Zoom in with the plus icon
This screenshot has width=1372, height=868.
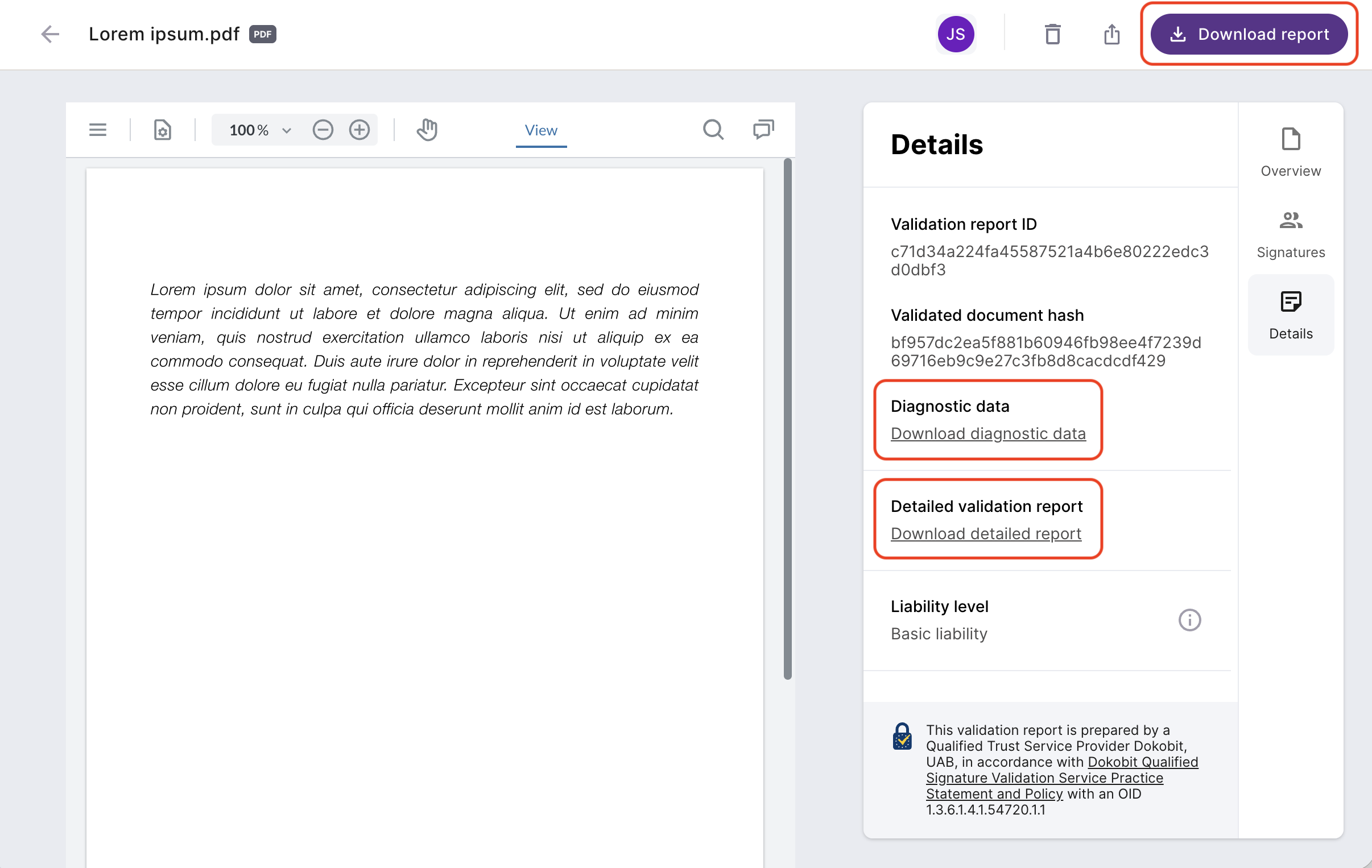[359, 130]
